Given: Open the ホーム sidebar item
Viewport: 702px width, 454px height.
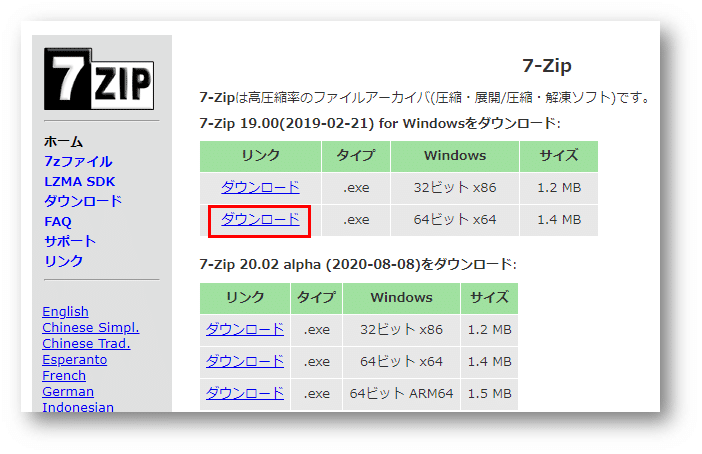Looking at the screenshot, I should pos(63,141).
